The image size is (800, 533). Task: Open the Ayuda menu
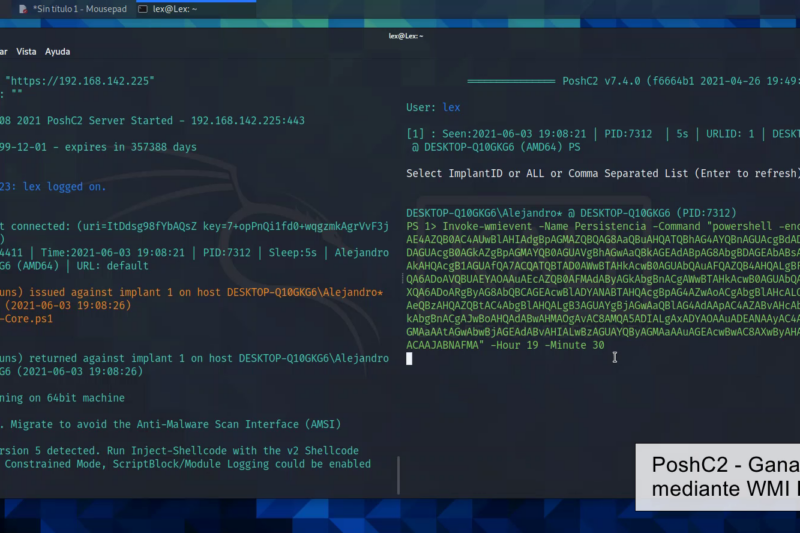tap(58, 52)
